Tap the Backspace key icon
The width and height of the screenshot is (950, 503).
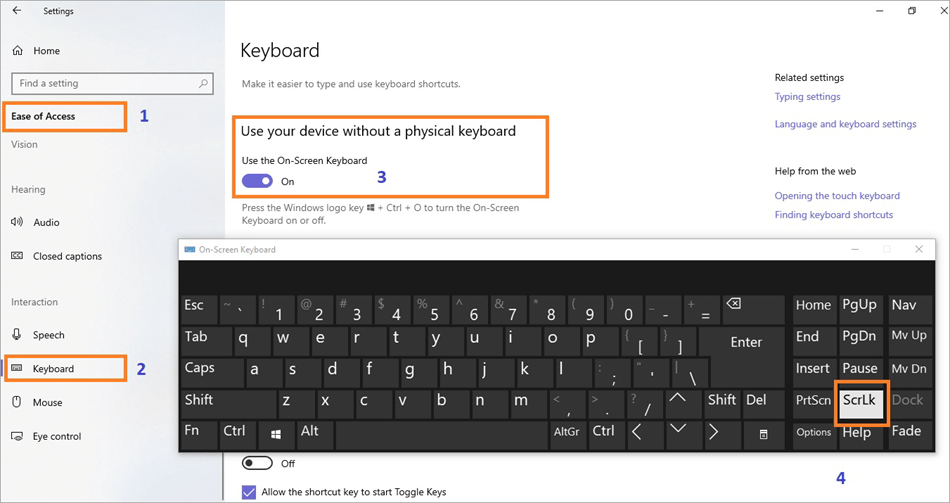[752, 310]
